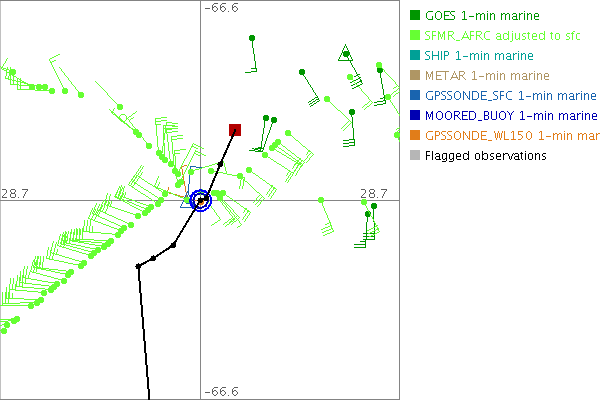The height and width of the screenshot is (400, 600).
Task: Click the dark blue MOORED_BUOY legend square
Action: (415, 116)
